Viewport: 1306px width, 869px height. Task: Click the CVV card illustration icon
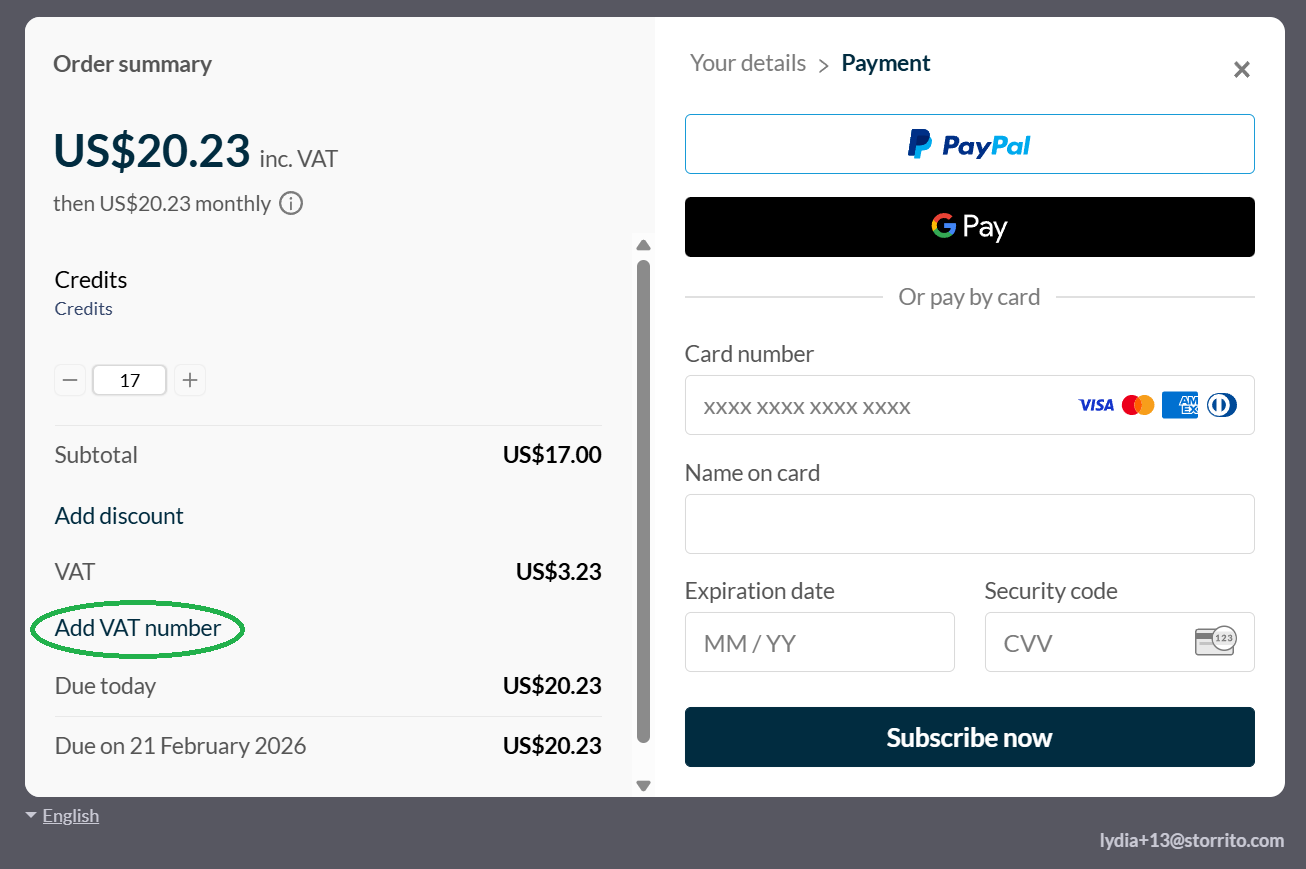coord(1217,642)
